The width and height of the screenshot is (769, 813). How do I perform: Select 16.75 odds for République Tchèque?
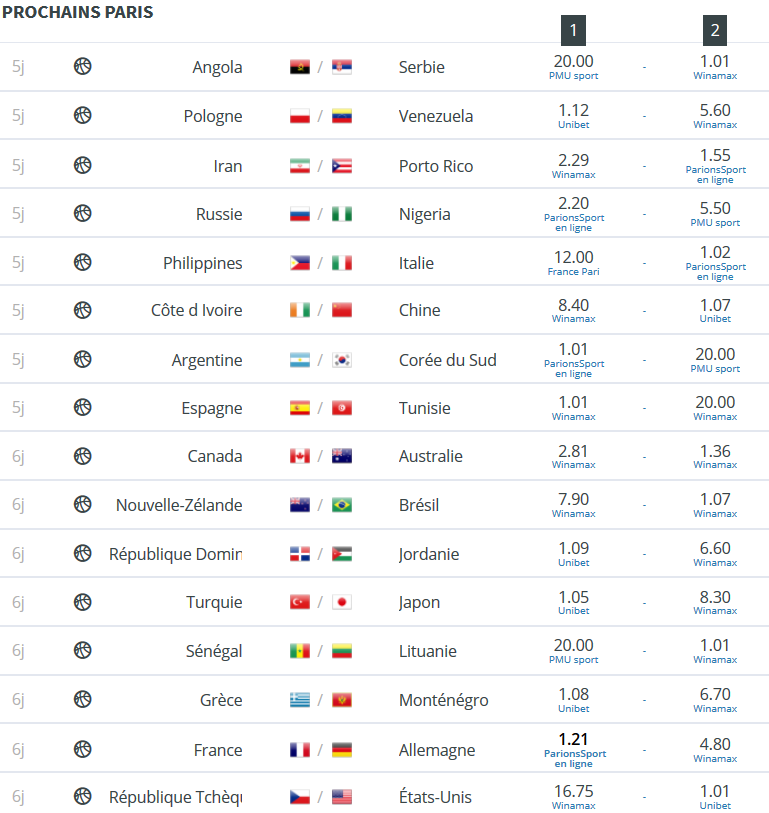574,797
